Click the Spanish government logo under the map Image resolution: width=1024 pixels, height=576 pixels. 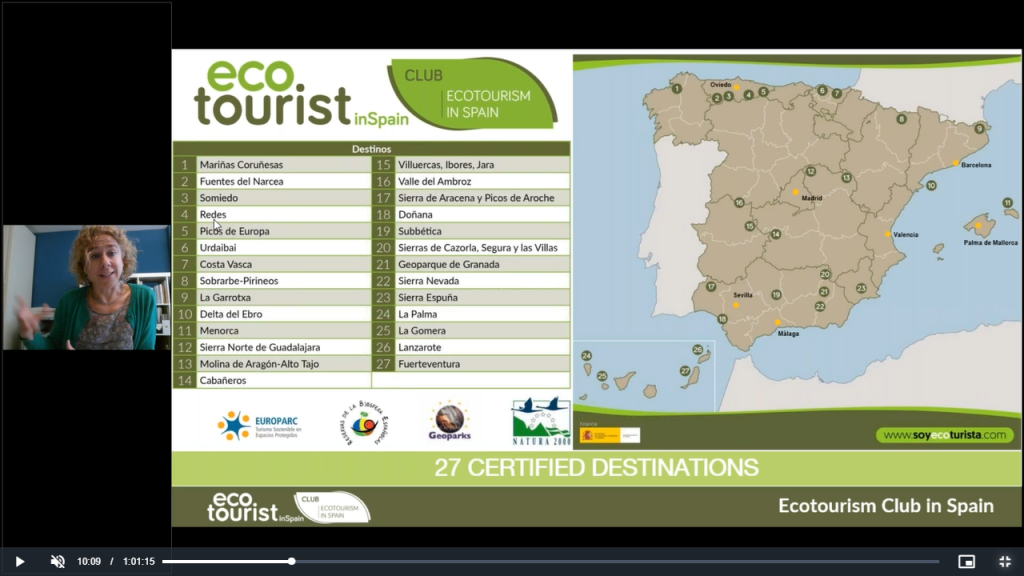click(610, 435)
